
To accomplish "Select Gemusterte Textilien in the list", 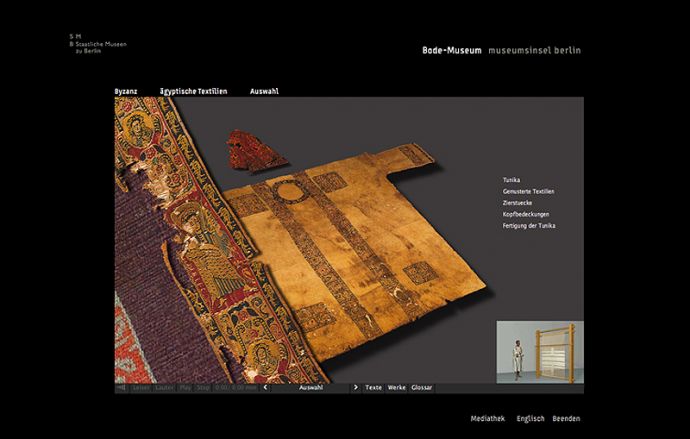I will pyautogui.click(x=528, y=191).
